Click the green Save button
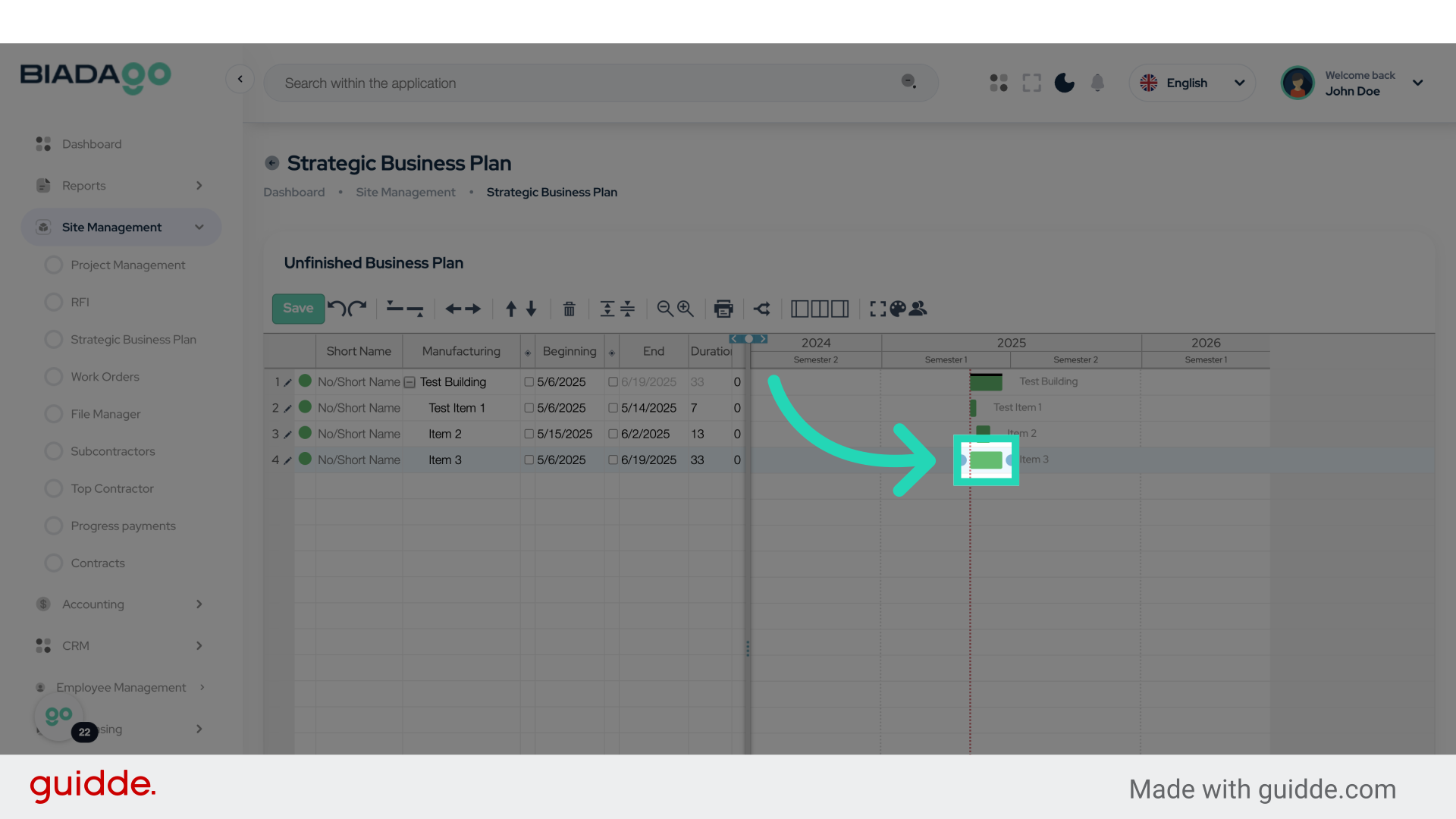This screenshot has width=1456, height=819. click(x=298, y=308)
